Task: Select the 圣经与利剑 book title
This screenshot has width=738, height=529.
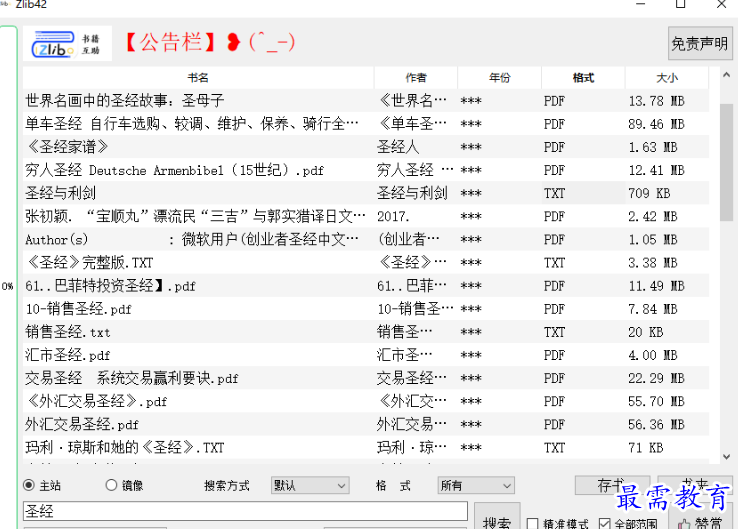Action: click(61, 193)
